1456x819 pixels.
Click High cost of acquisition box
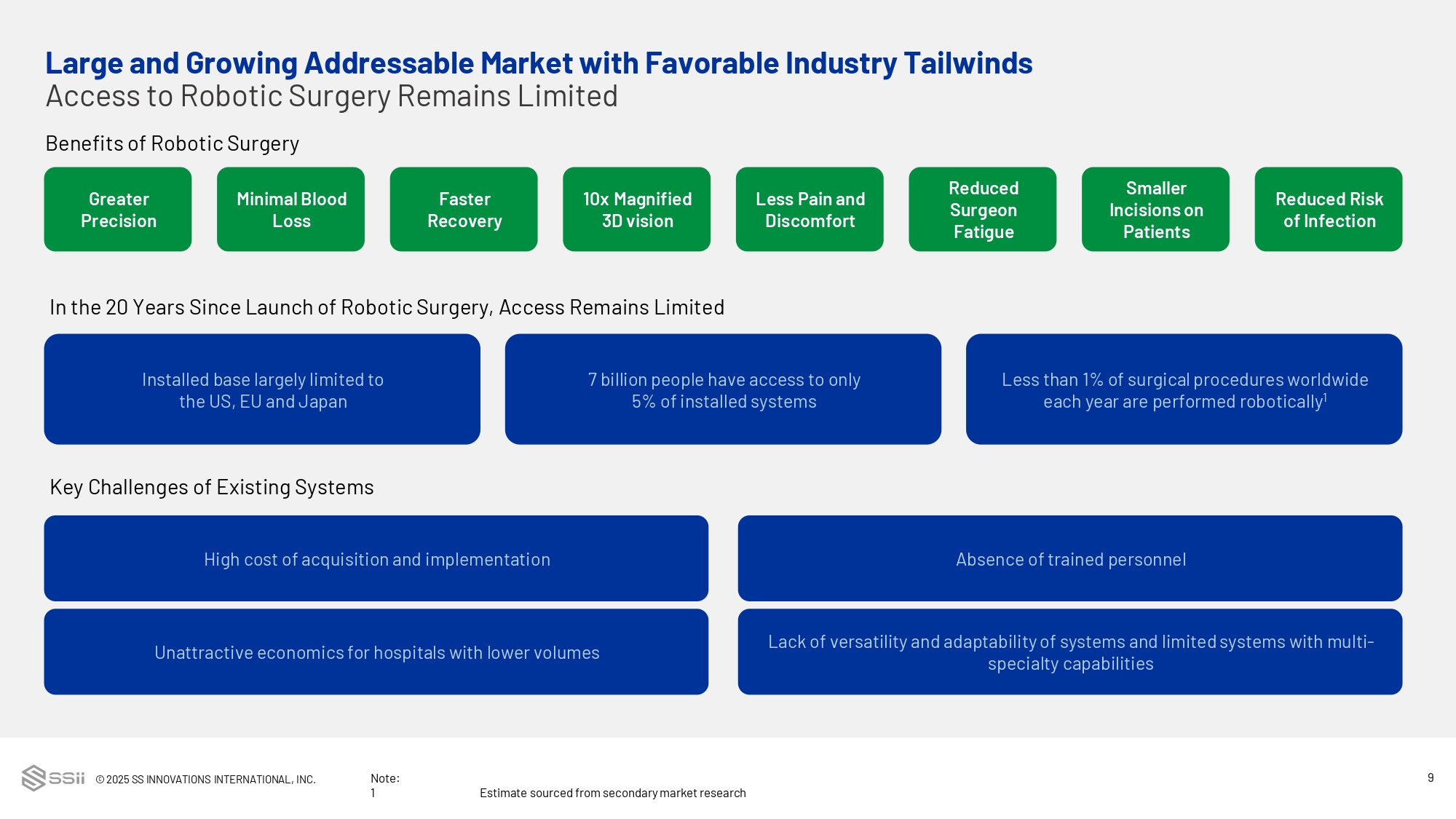click(376, 558)
